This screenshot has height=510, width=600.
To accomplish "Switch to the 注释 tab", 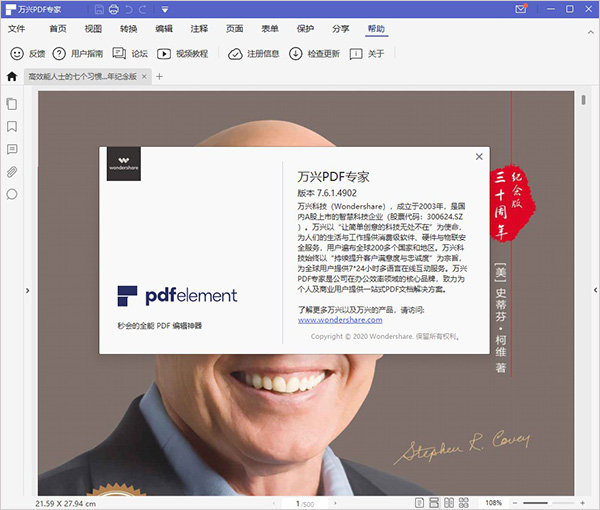I will pyautogui.click(x=199, y=29).
